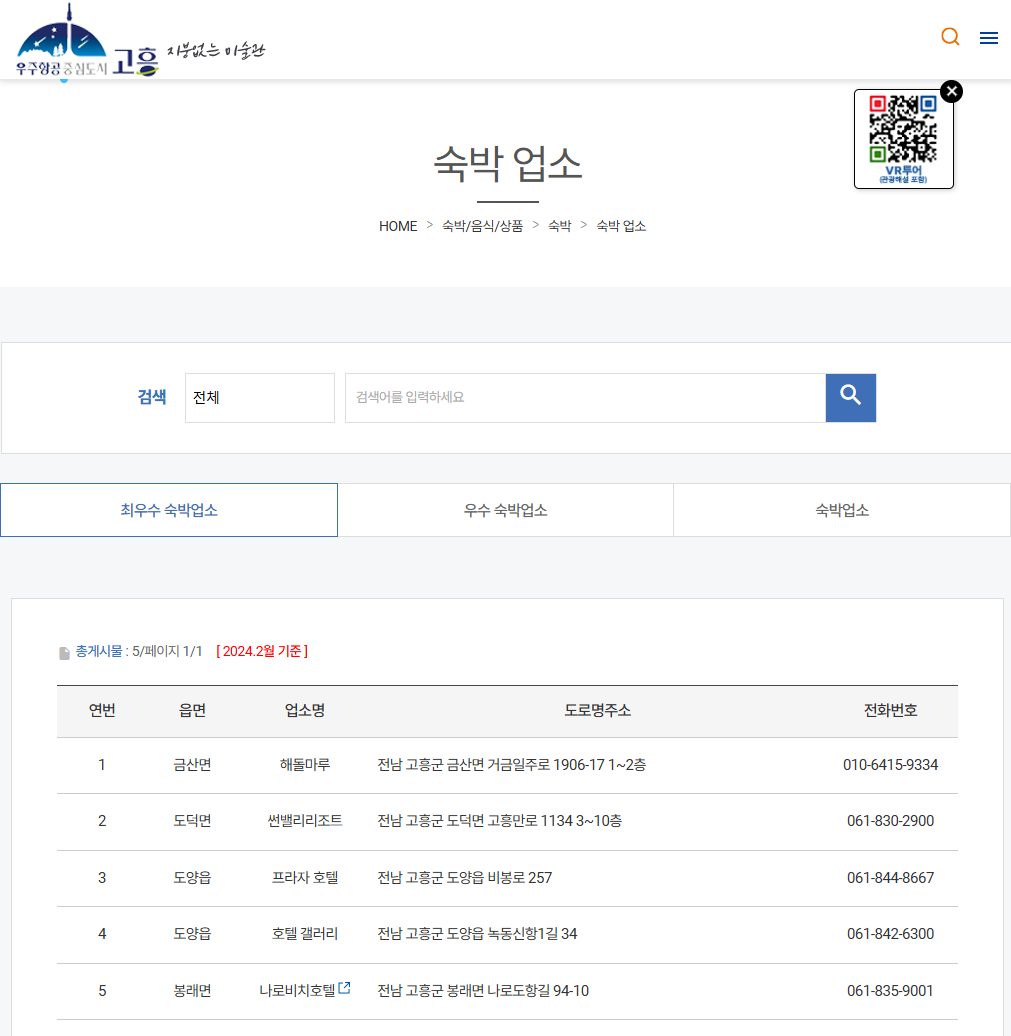Image resolution: width=1011 pixels, height=1036 pixels.
Task: Select the 최우수 숙박업소 tab
Action: pos(169,510)
